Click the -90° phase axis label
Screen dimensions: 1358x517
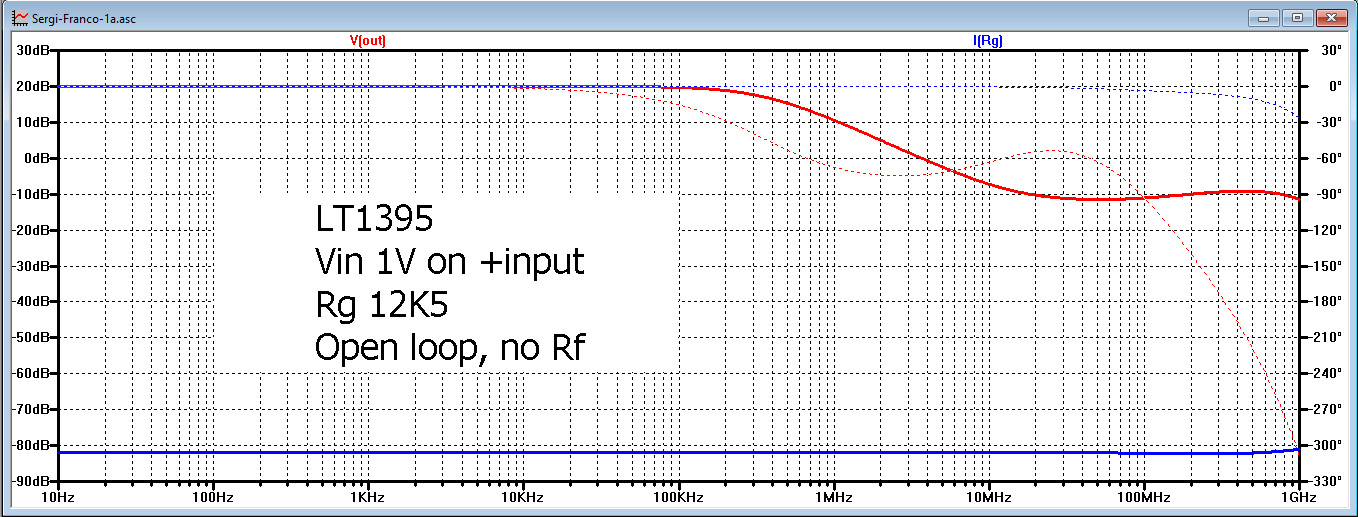(x=1328, y=194)
